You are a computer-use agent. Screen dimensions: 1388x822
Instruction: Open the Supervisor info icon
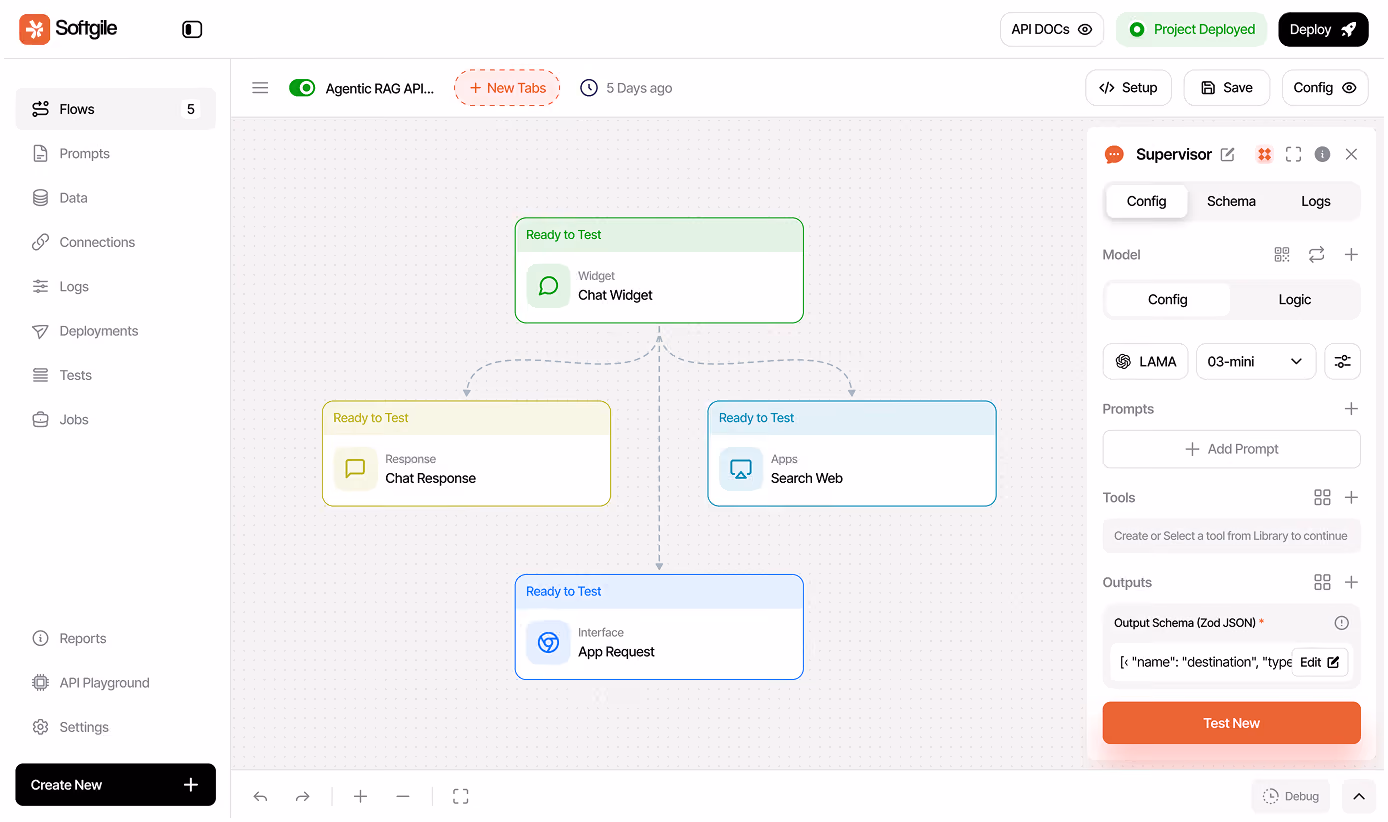click(x=1322, y=154)
